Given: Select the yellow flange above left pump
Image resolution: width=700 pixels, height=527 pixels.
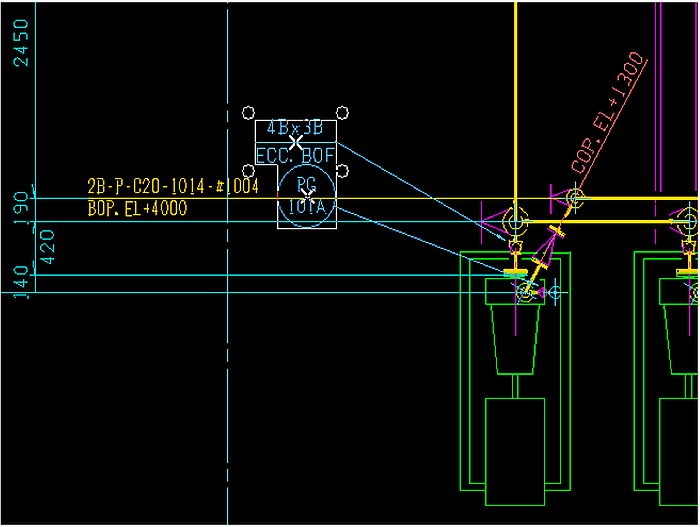Looking at the screenshot, I should pos(517,271).
